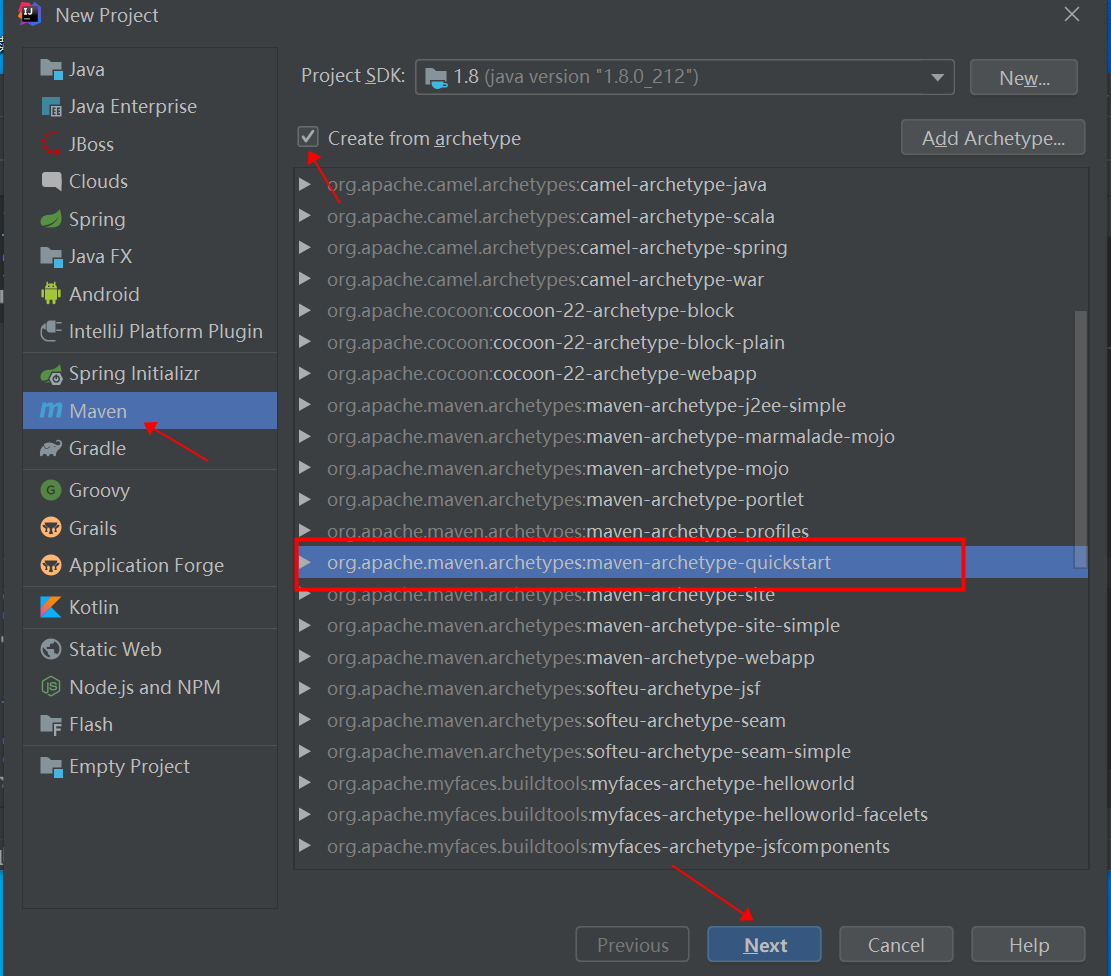
Task: Click the IntelliJ IDEA logo in title bar
Action: click(29, 14)
